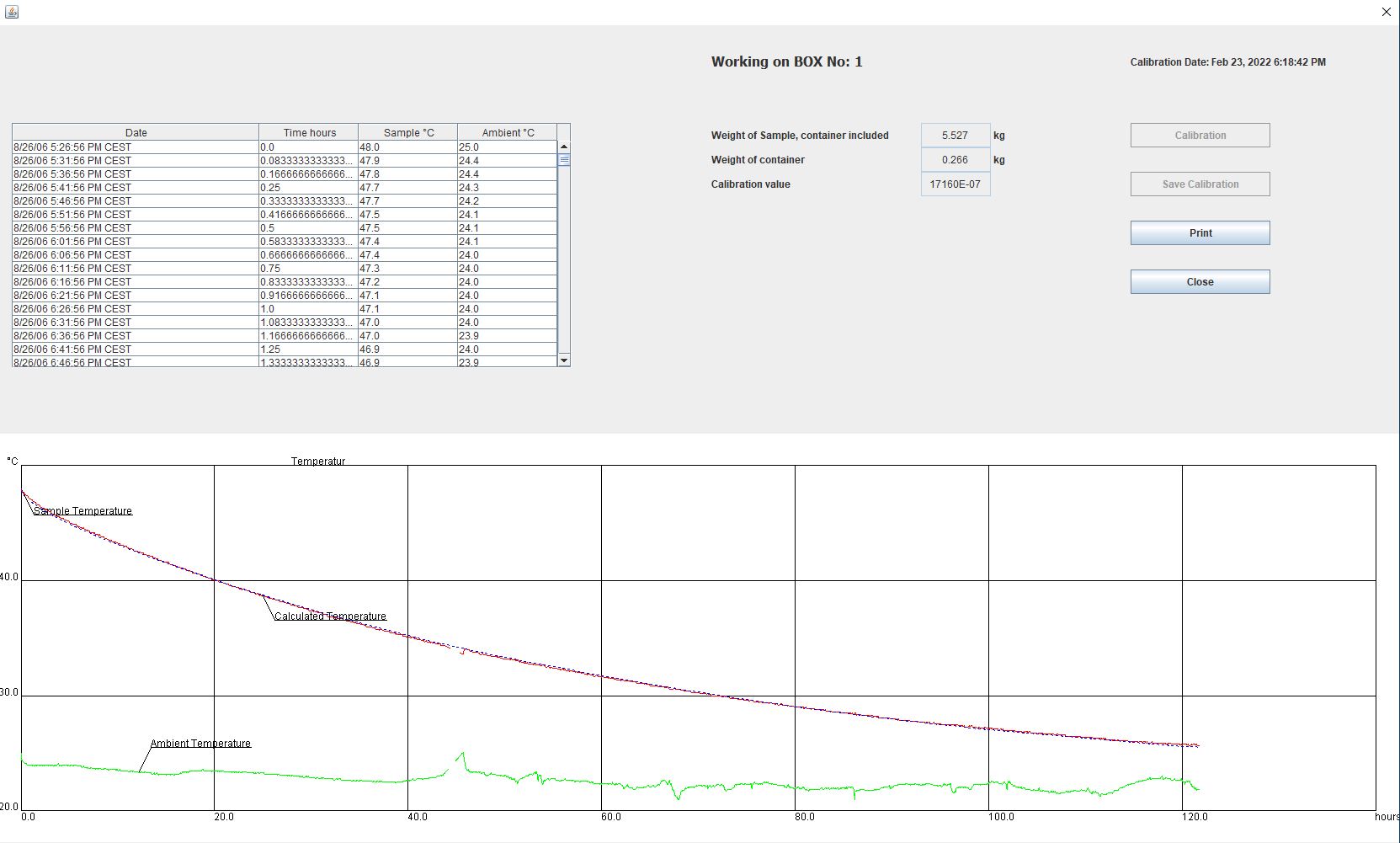This screenshot has width=1400, height=843.
Task: Click the container weight field showing 0.266
Action: pos(956,160)
